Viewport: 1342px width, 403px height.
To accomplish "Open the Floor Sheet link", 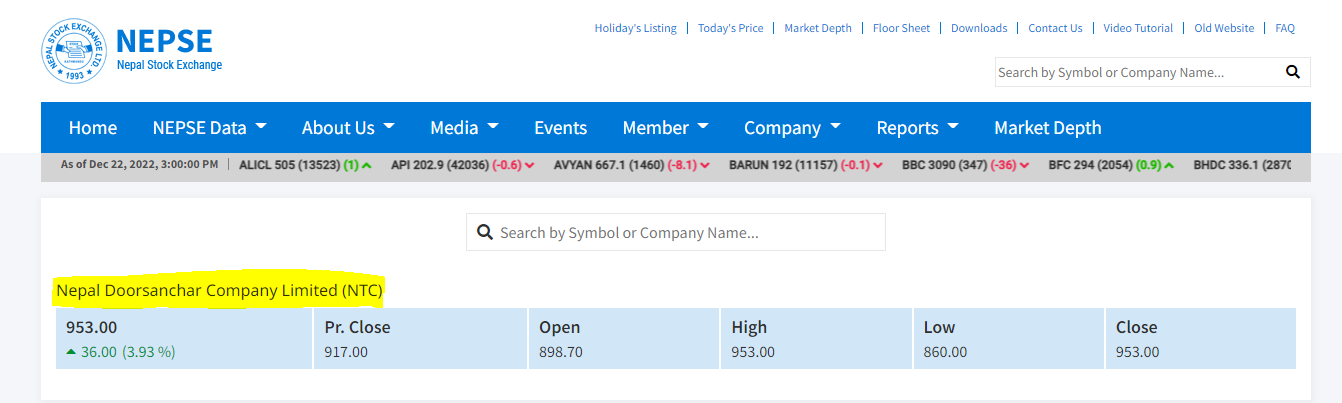I will [901, 28].
